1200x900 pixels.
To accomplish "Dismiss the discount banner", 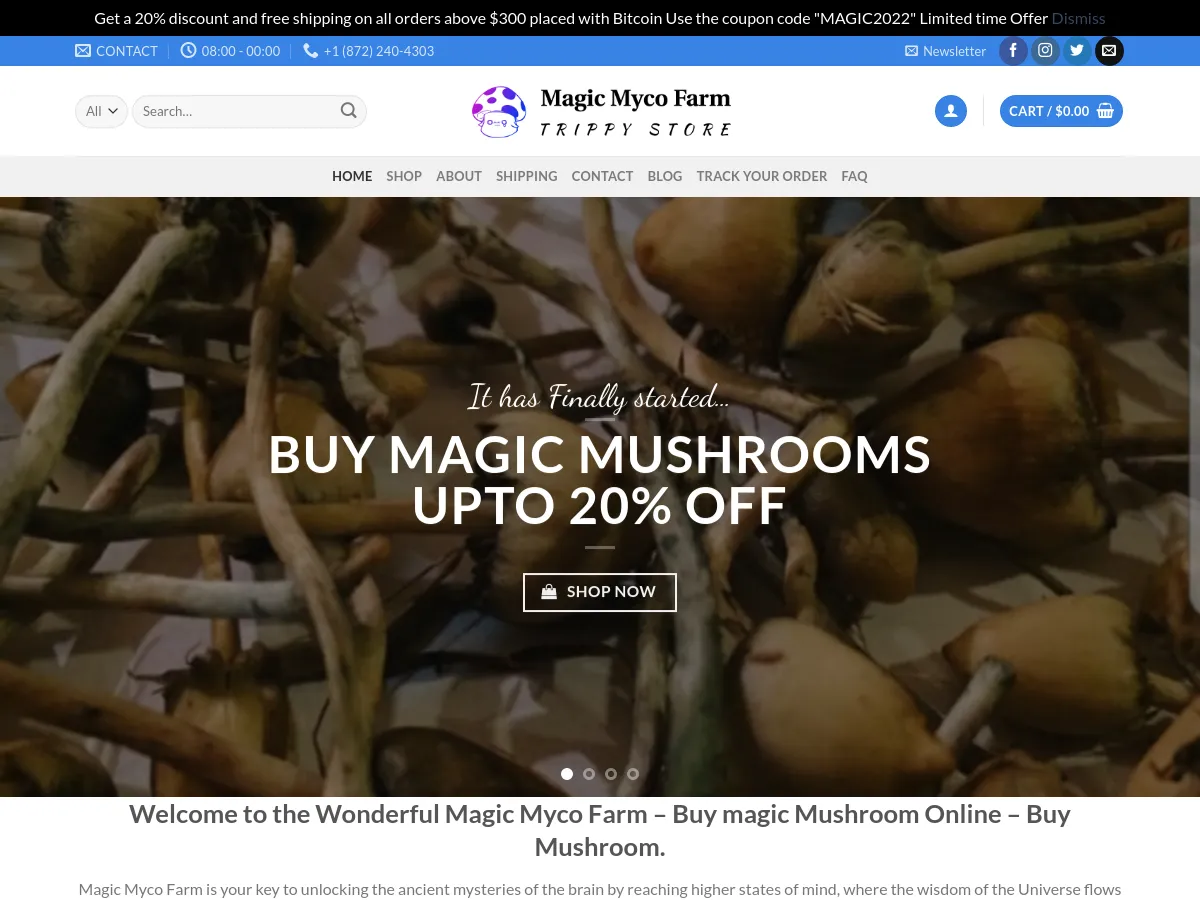I will (x=1078, y=17).
